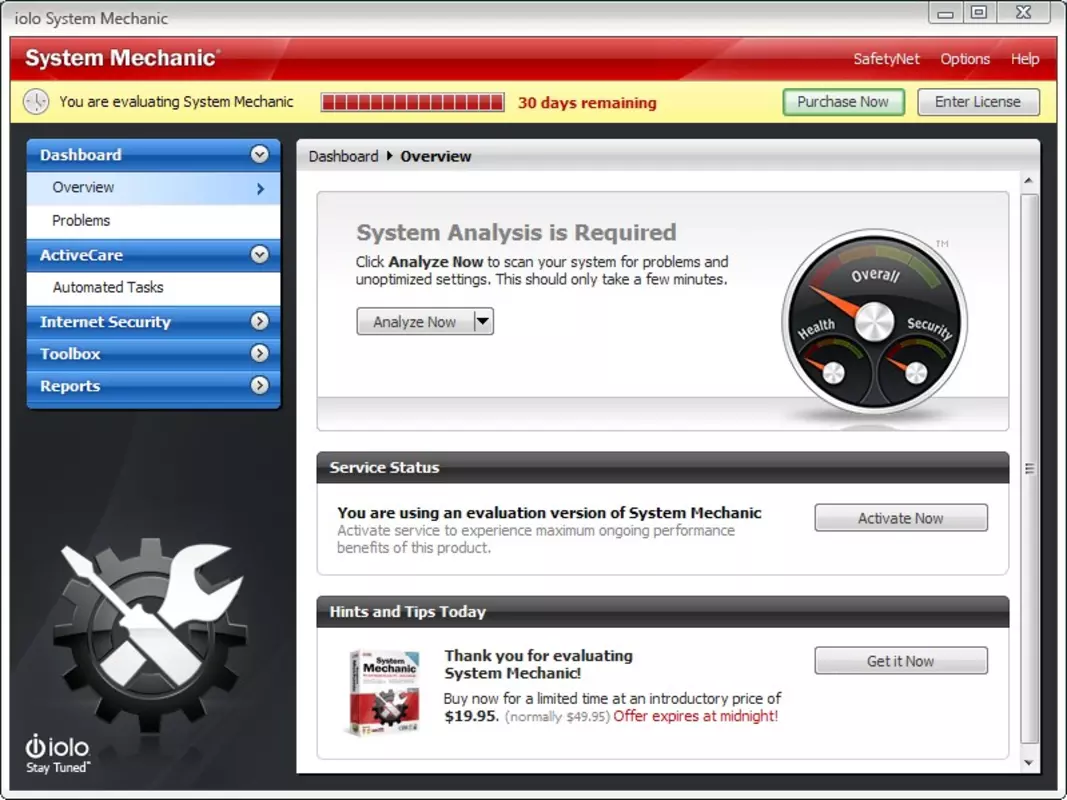This screenshot has height=800, width=1067.
Task: Open the SafetyNet menu
Action: pos(886,59)
